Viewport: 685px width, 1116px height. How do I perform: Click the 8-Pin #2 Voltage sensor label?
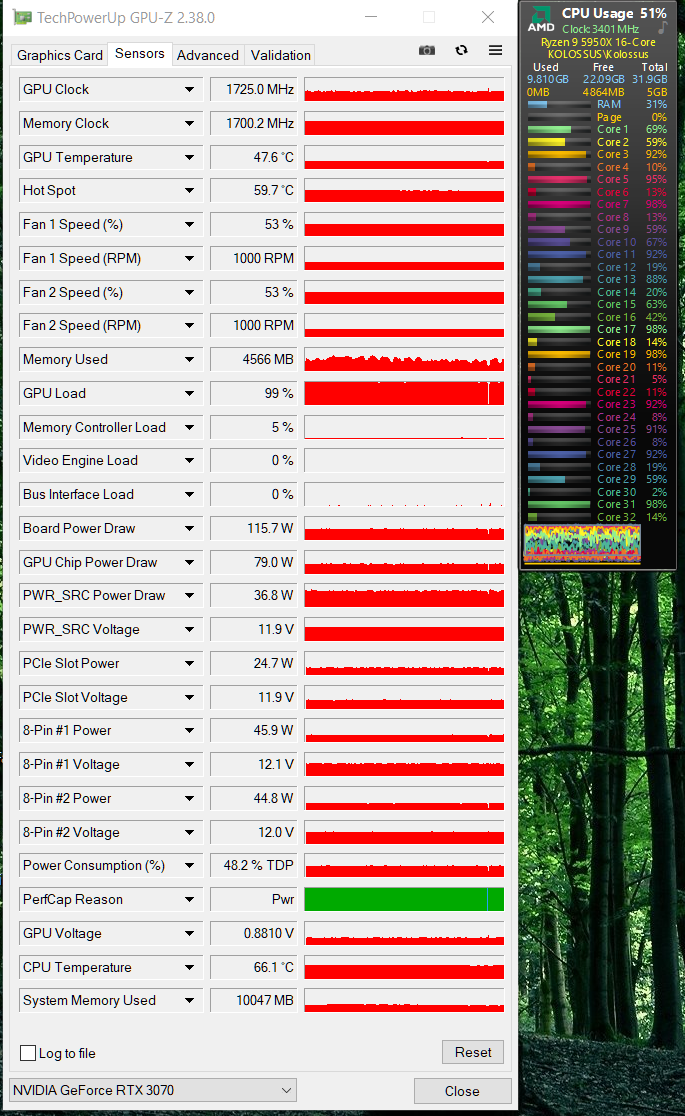click(71, 833)
